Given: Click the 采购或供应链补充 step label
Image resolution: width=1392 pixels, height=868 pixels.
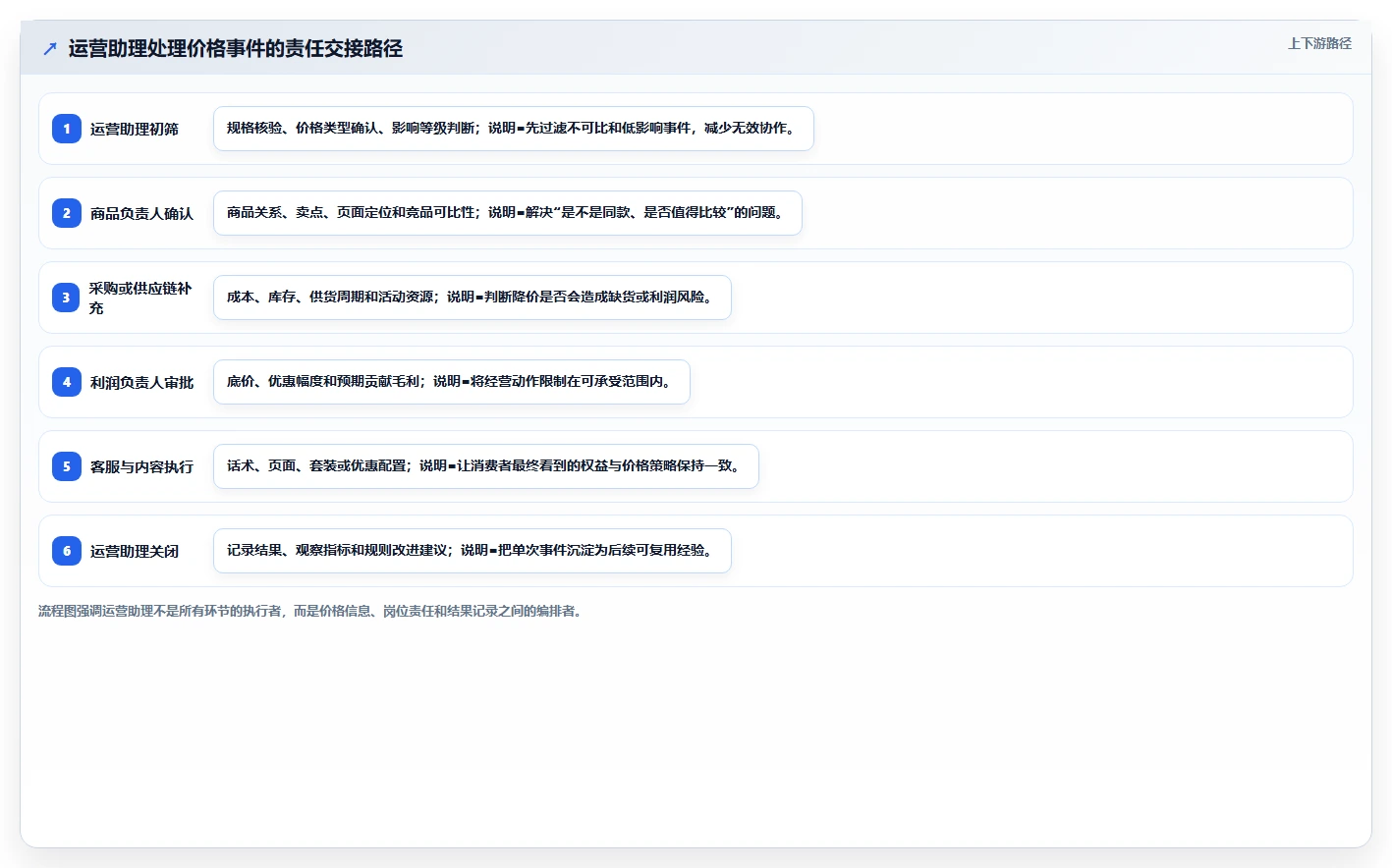Looking at the screenshot, I should point(140,298).
